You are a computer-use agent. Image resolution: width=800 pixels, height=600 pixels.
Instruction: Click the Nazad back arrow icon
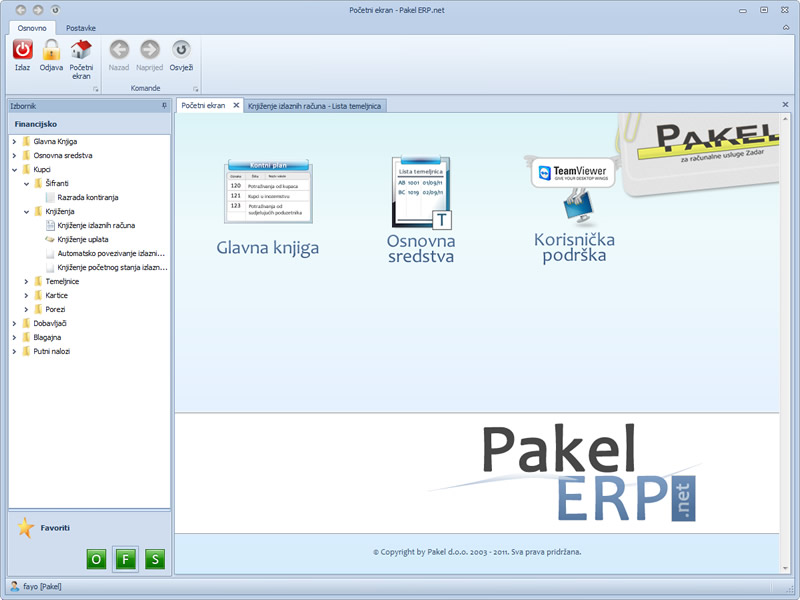pyautogui.click(x=119, y=50)
